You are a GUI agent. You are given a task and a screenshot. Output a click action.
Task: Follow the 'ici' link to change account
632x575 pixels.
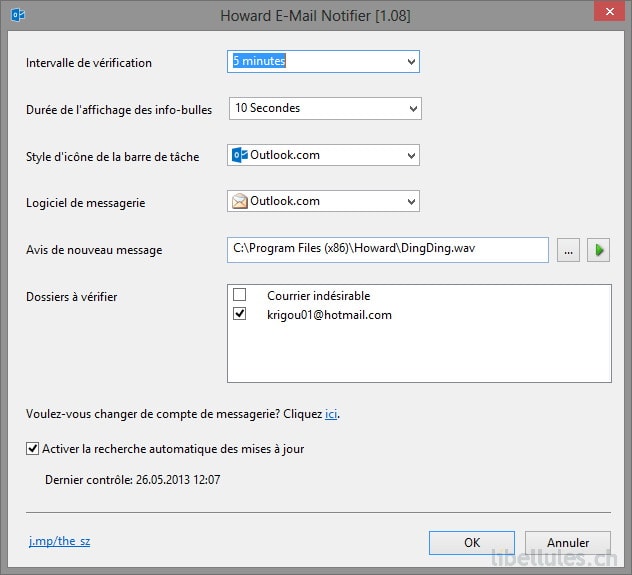331,414
